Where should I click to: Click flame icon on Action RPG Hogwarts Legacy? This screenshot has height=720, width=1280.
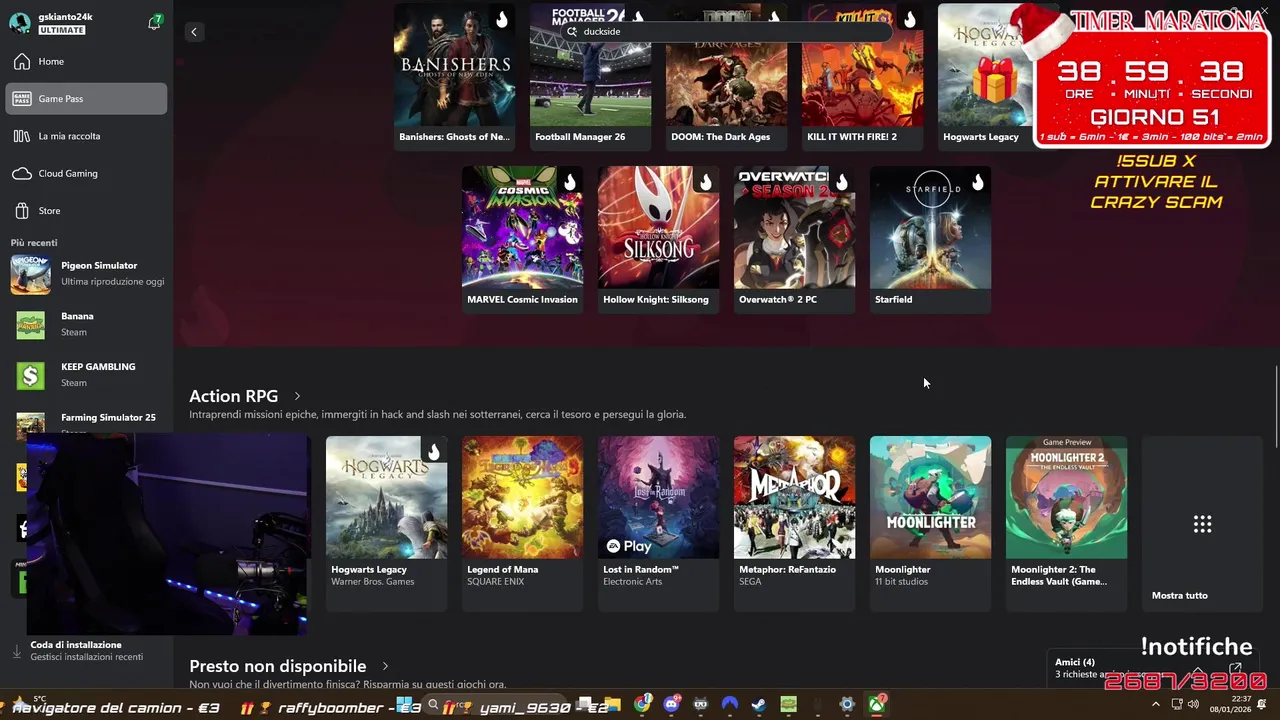[433, 452]
